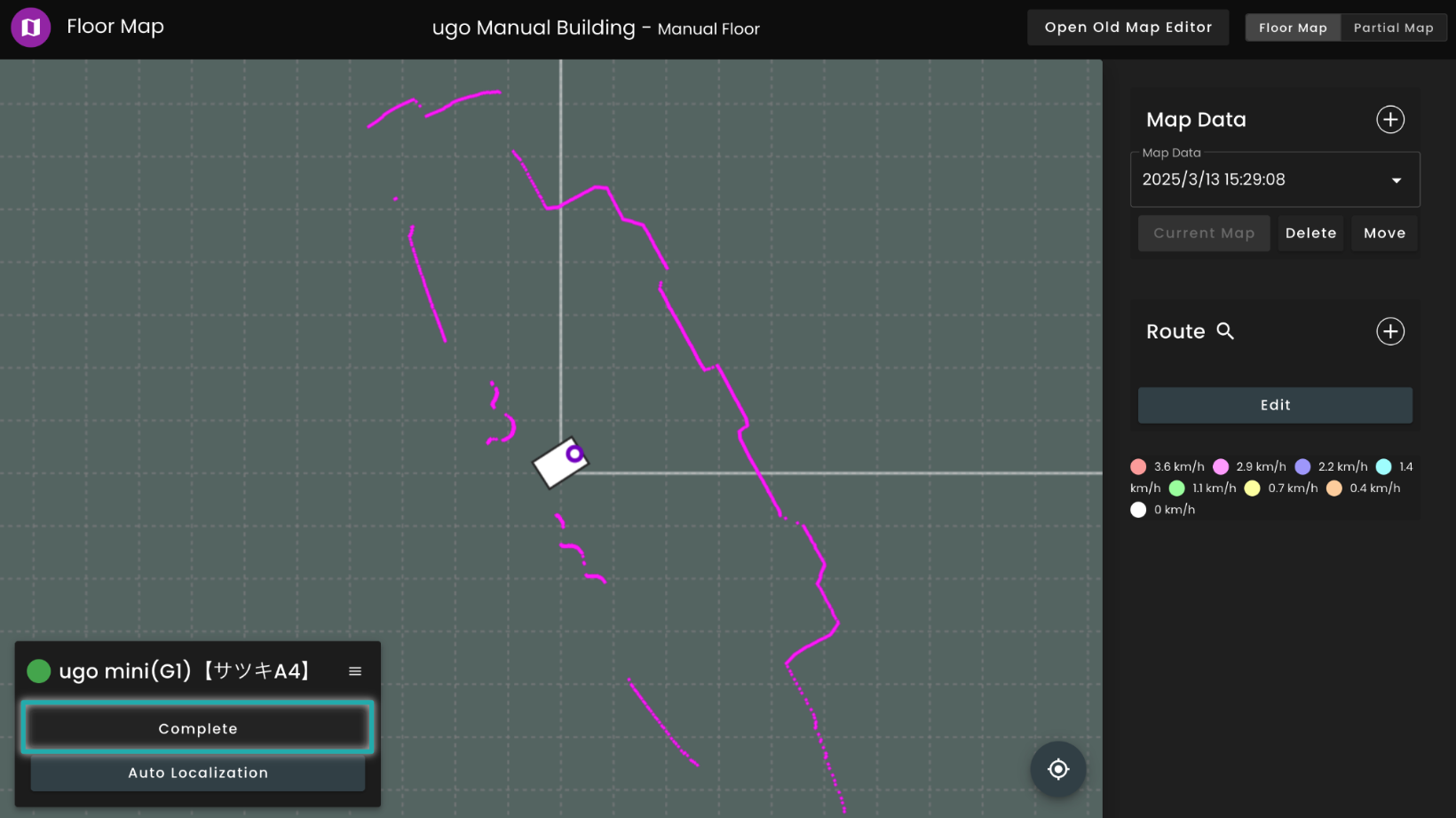Click the Route add (+) icon
Screen dimensions: 1456x818
(1390, 331)
